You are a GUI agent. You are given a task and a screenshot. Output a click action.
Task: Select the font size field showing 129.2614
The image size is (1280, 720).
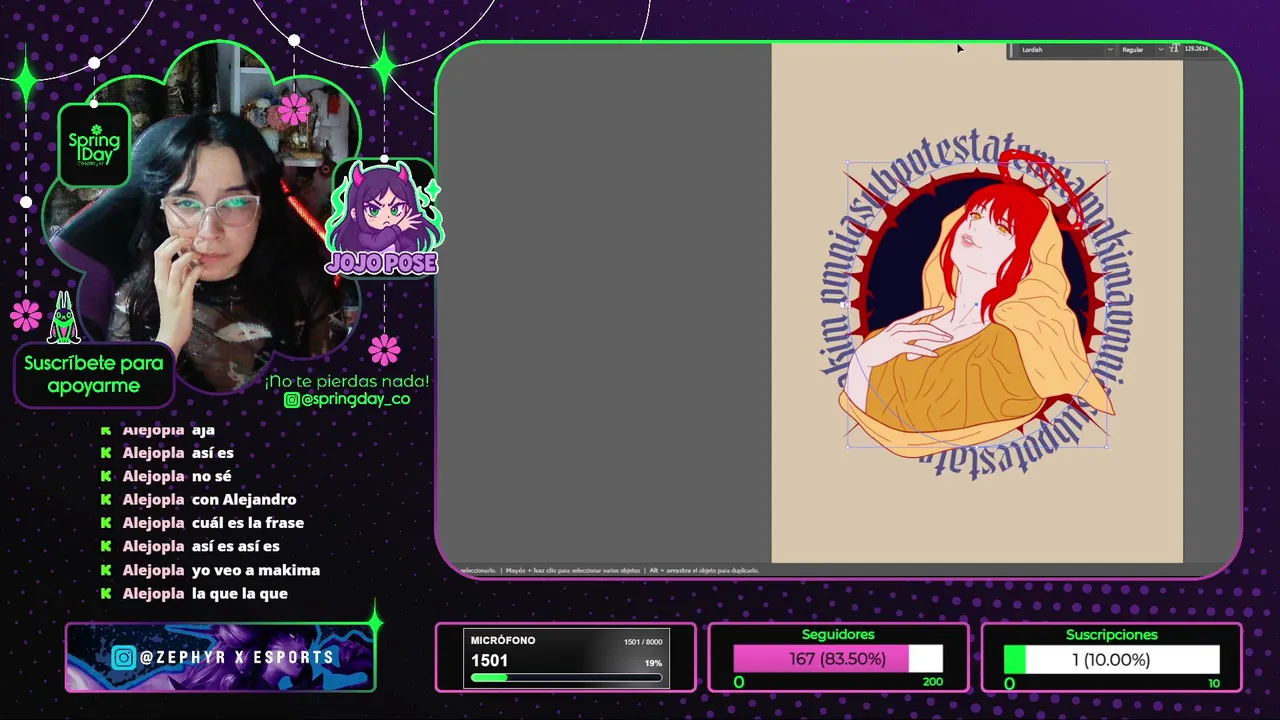tap(1197, 49)
